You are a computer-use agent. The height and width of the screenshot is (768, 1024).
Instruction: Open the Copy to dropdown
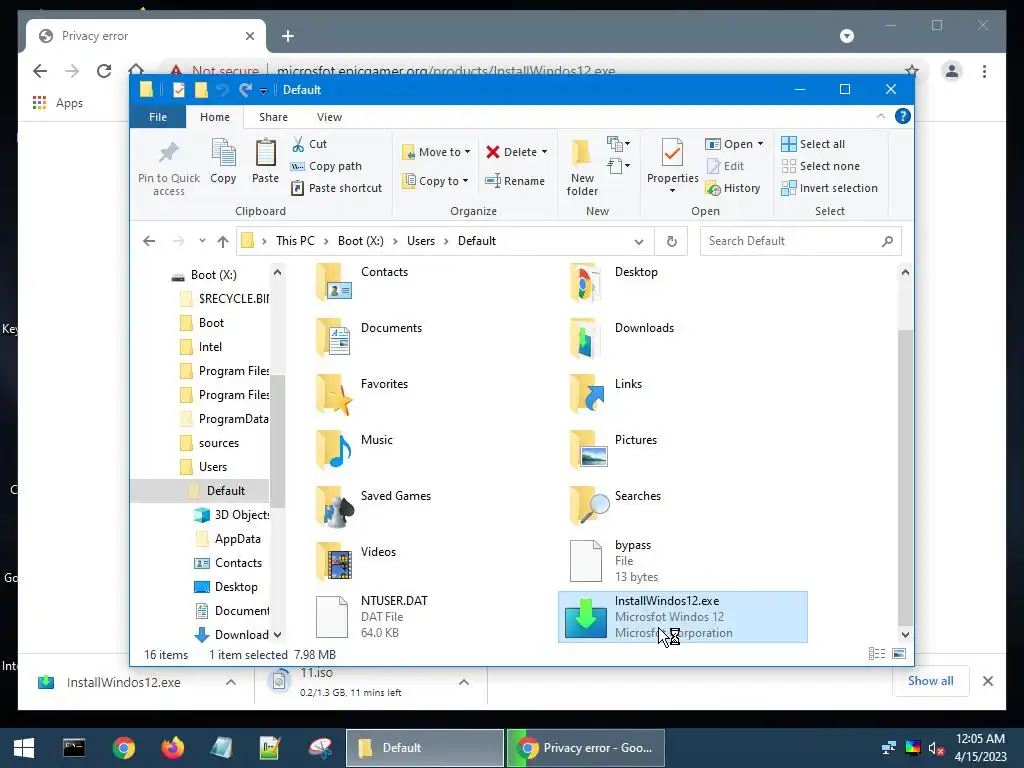coord(435,181)
